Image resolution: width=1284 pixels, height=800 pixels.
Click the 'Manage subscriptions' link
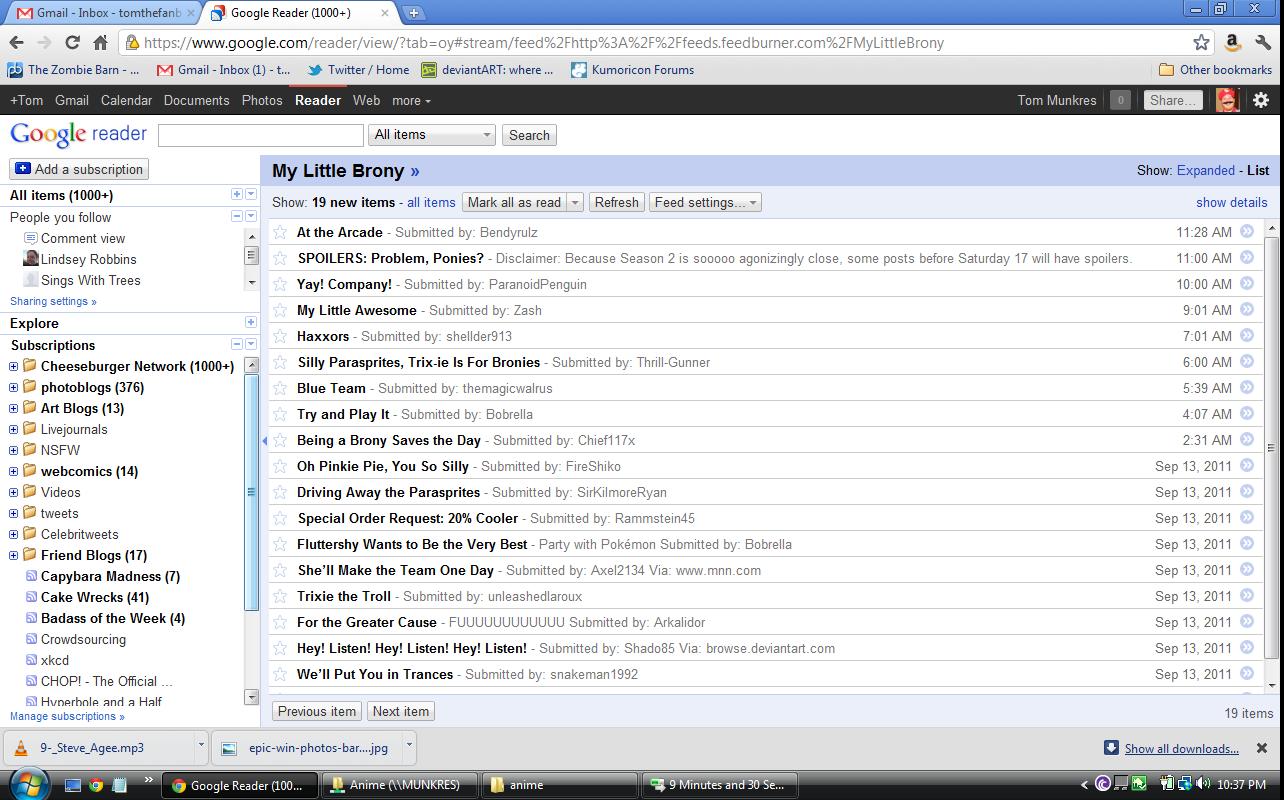[67, 716]
